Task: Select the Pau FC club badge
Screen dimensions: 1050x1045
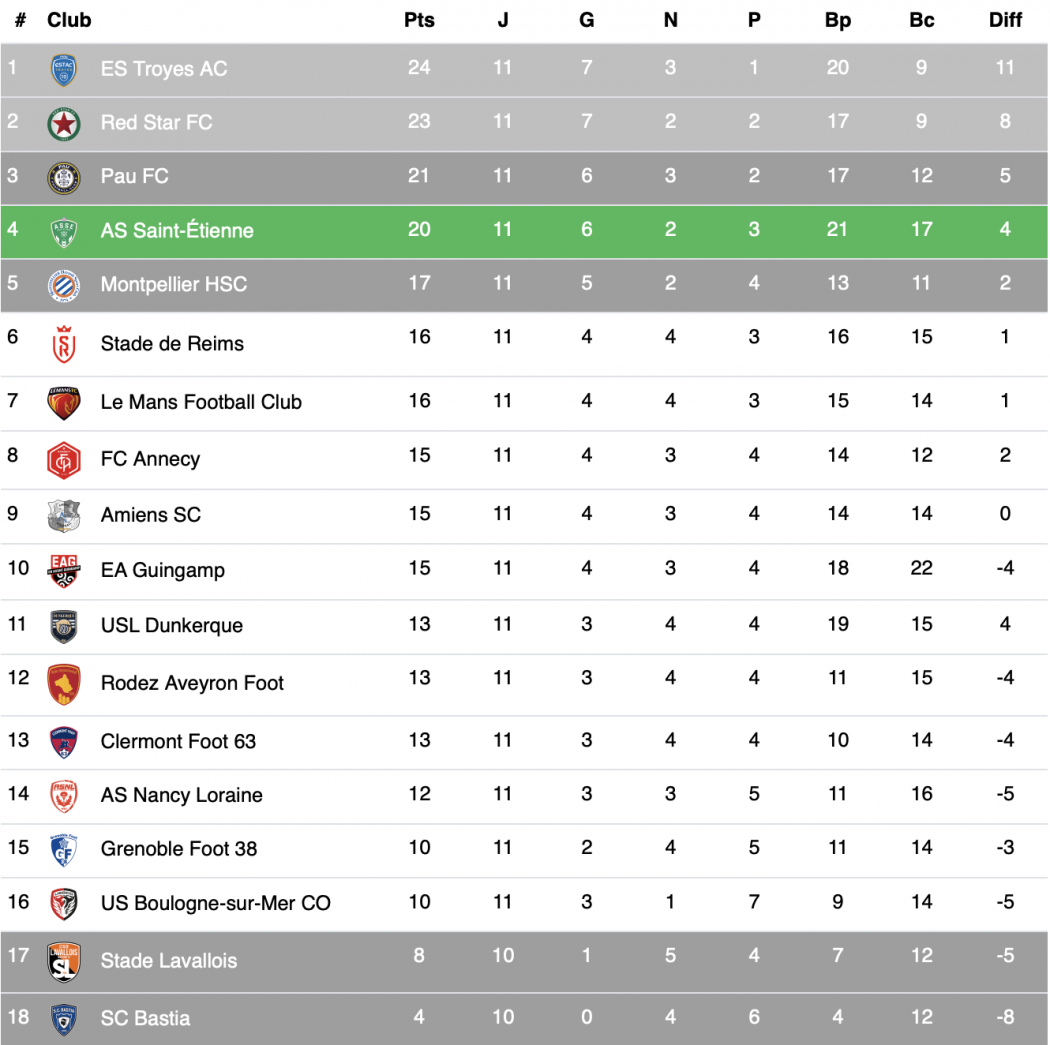Action: point(64,177)
